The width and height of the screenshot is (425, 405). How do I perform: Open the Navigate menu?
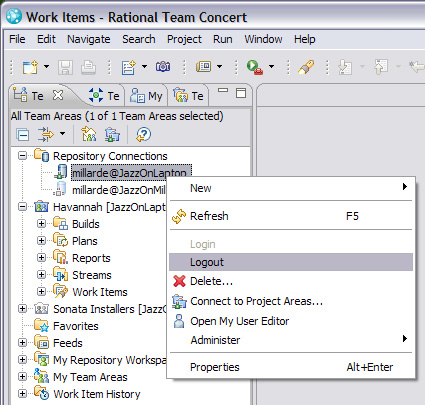(x=89, y=39)
